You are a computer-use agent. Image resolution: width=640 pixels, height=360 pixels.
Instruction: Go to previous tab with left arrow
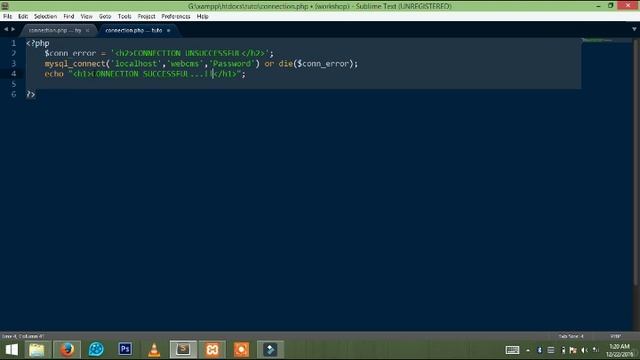point(6,29)
